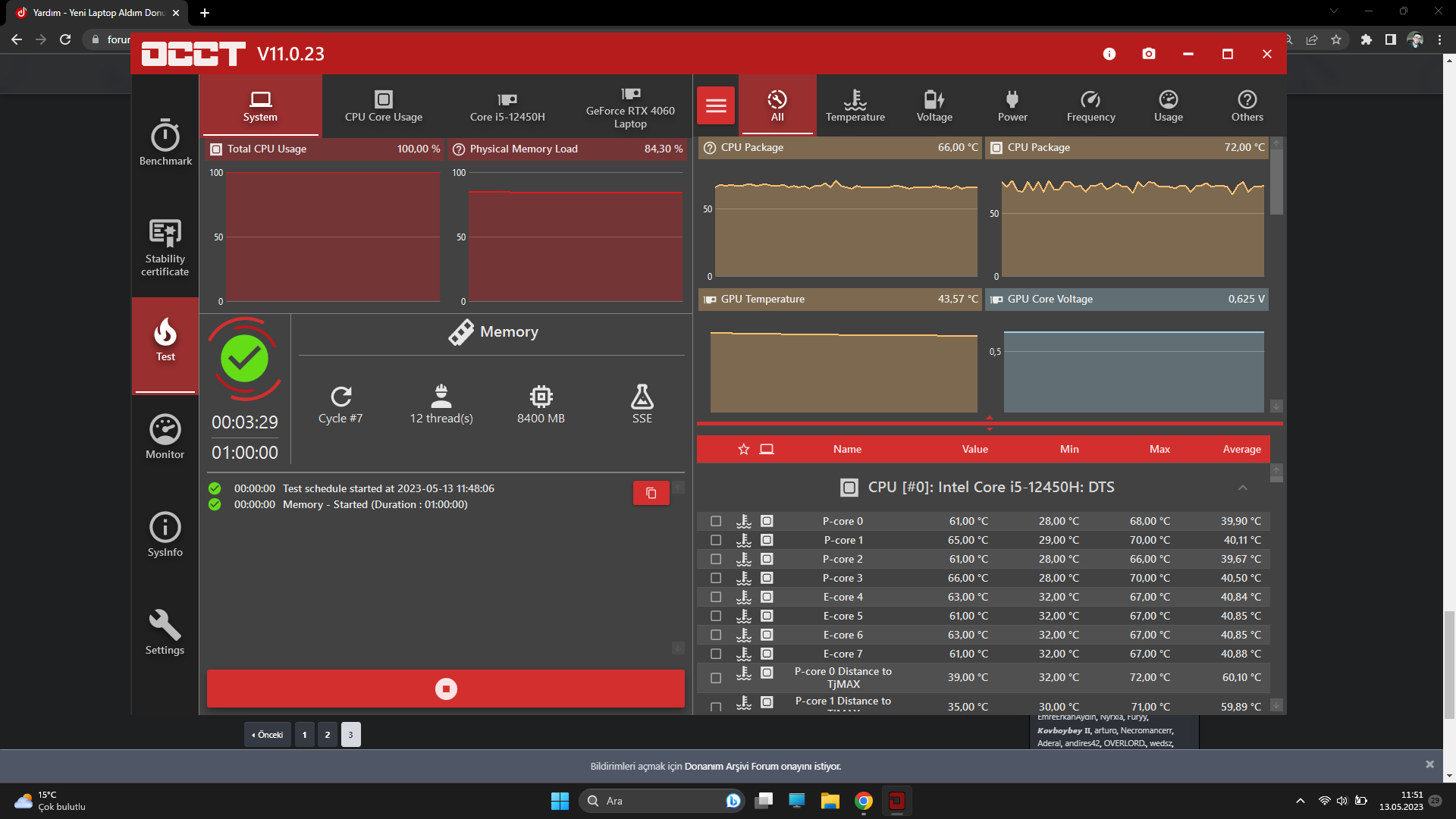Screen dimensions: 1456x819
Task: Click graph icon for P-core 0 row
Action: (767, 521)
